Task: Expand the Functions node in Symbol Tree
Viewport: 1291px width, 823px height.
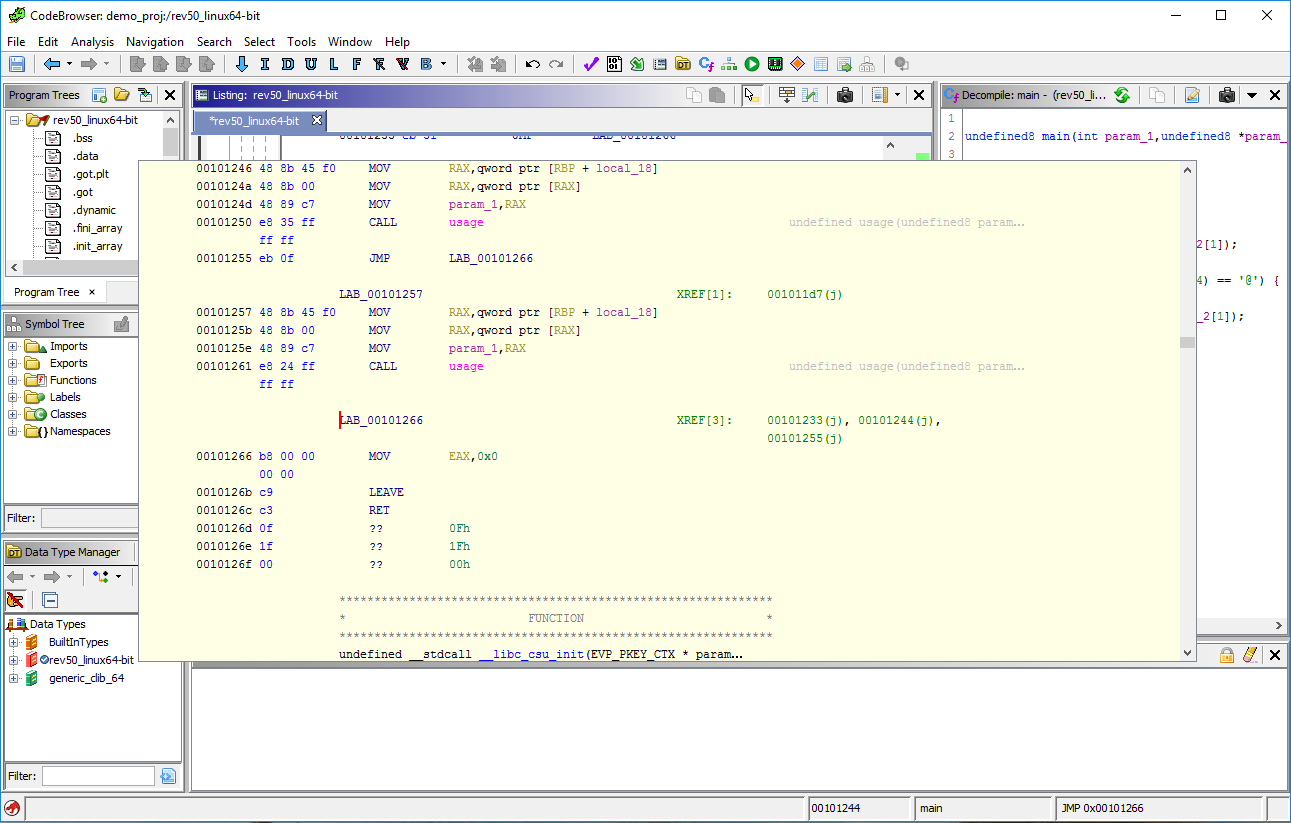Action: point(13,380)
